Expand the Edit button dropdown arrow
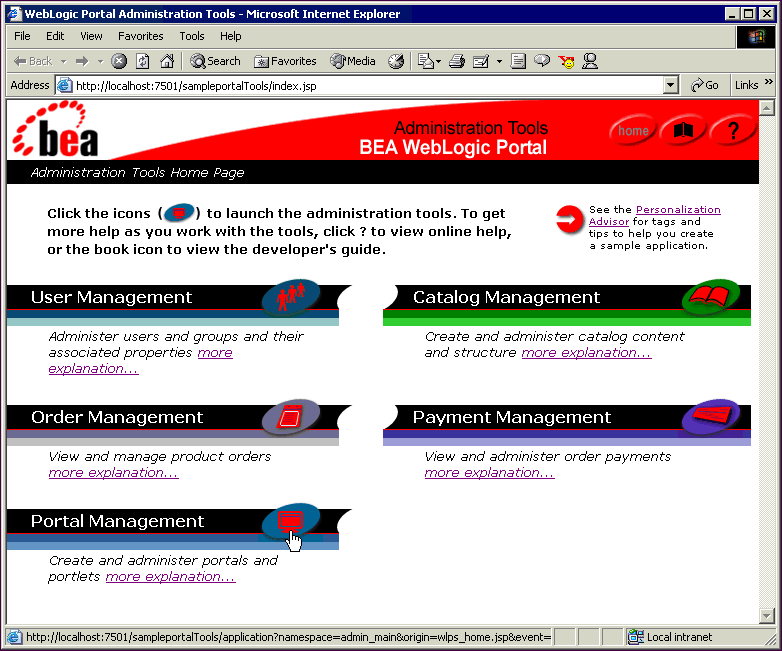Screen dimensions: 782x651 499,61
